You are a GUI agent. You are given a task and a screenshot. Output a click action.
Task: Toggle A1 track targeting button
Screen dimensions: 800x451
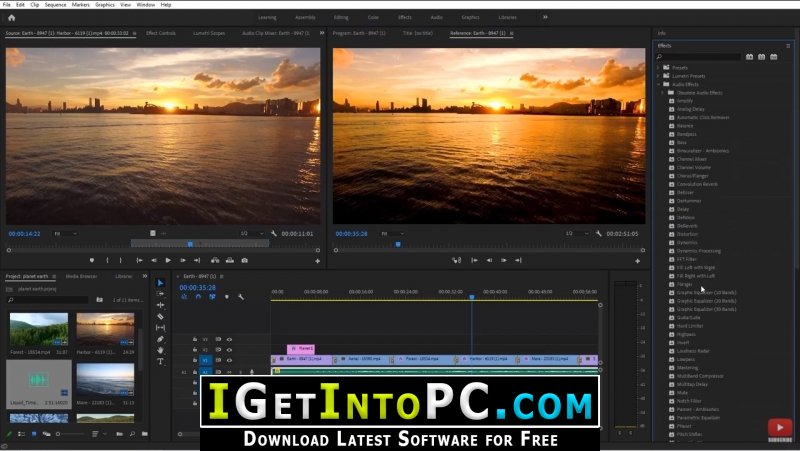(206, 372)
